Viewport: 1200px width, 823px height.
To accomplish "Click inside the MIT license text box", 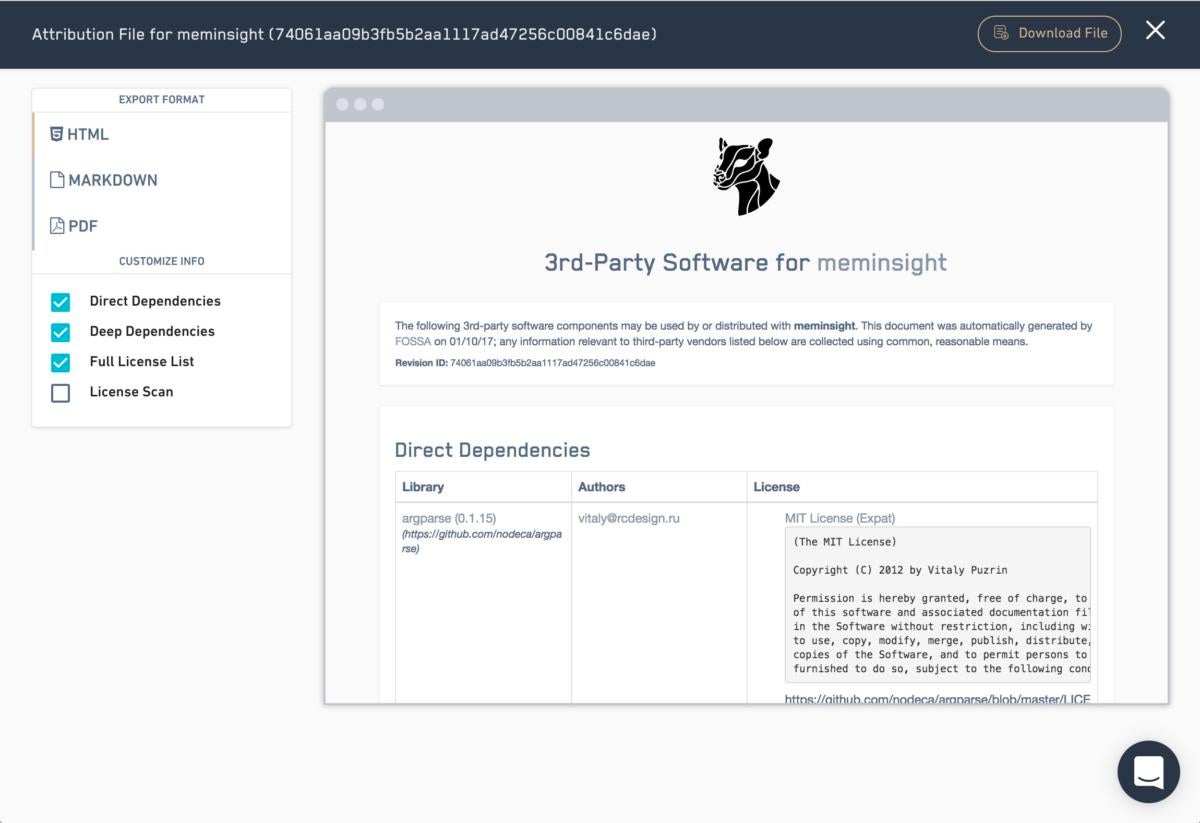I will [x=937, y=605].
